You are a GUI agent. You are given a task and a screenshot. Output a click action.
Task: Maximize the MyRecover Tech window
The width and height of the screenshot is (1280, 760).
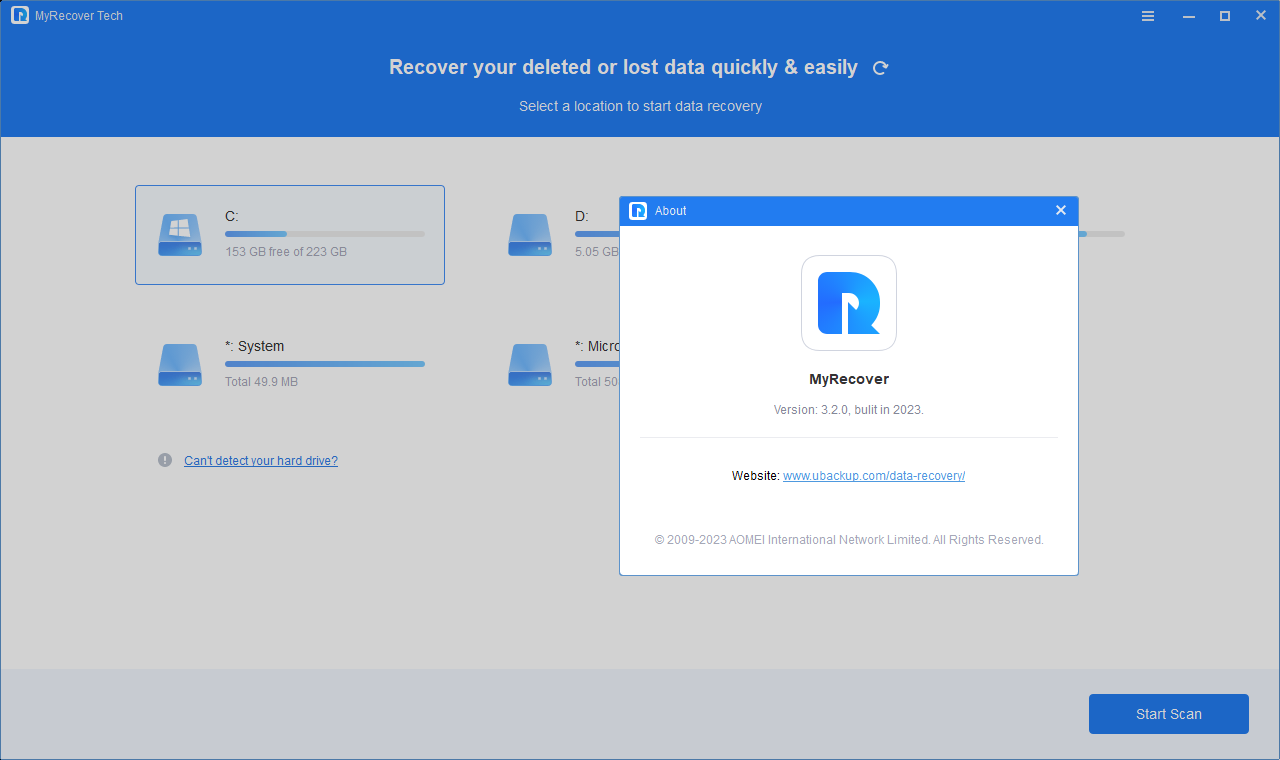coord(1225,16)
